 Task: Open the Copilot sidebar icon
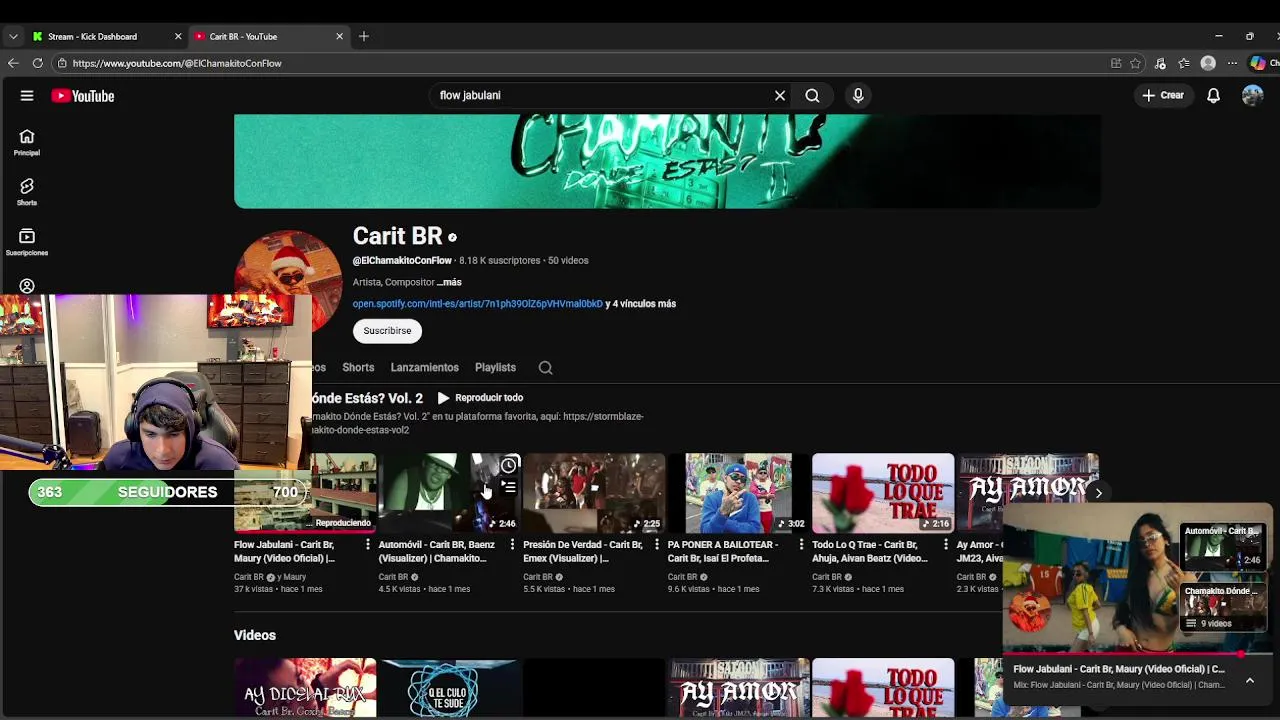pos(1258,63)
